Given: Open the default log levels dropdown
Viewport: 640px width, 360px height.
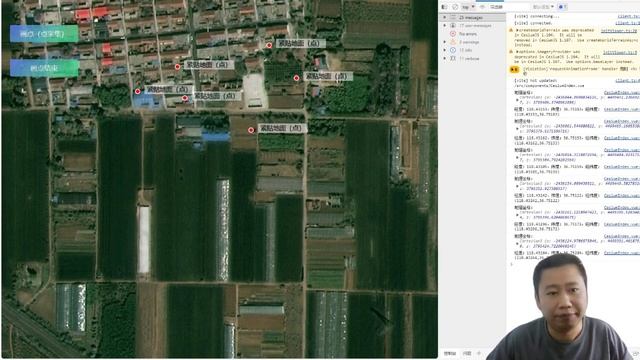Looking at the screenshot, I should [543, 7].
